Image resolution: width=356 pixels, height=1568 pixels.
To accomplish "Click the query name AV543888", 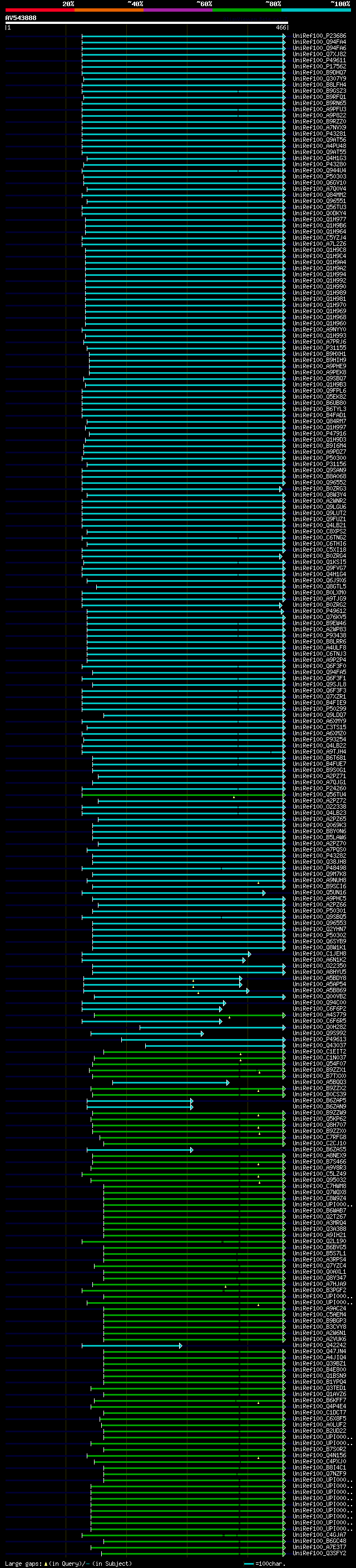I will pos(21,18).
